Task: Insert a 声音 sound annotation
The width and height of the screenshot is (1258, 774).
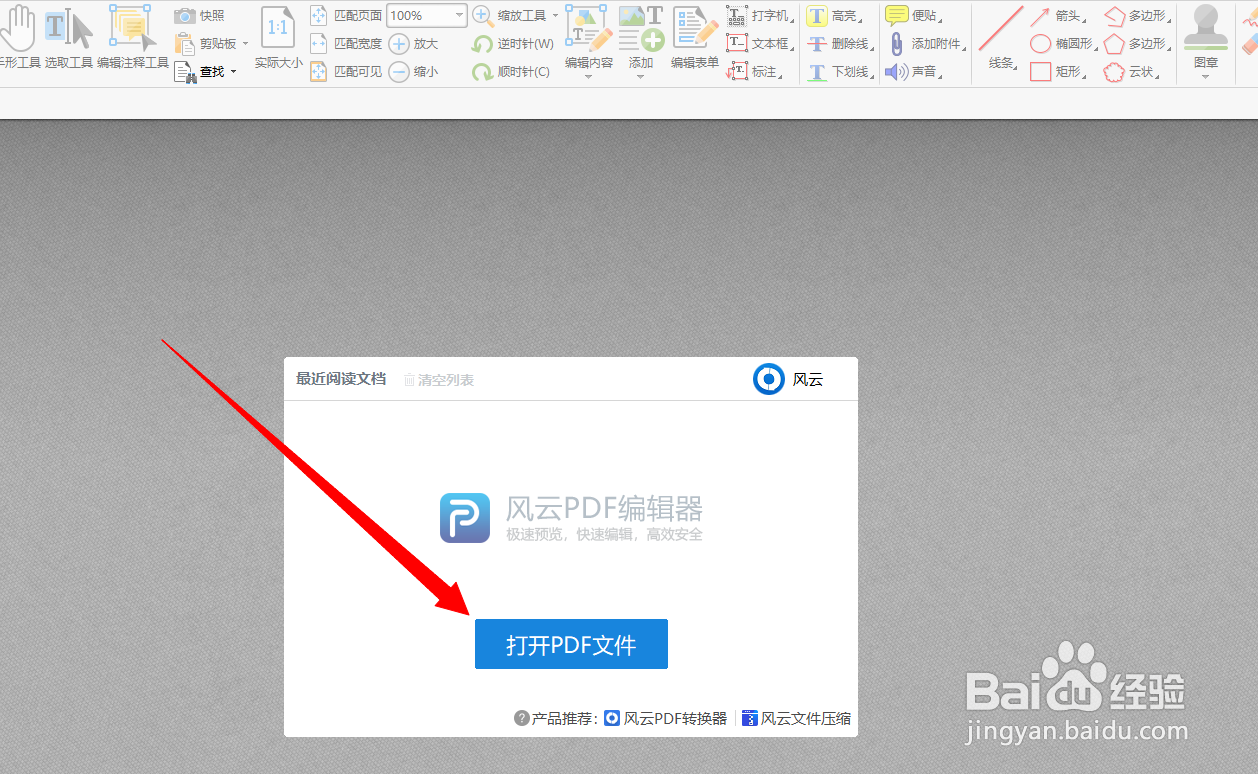Action: click(x=913, y=71)
